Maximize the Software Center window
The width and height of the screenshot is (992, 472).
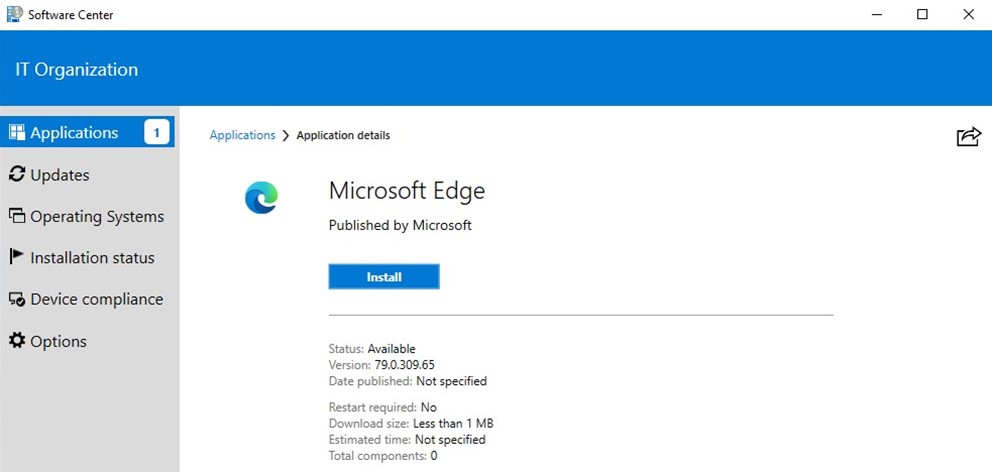click(x=922, y=14)
